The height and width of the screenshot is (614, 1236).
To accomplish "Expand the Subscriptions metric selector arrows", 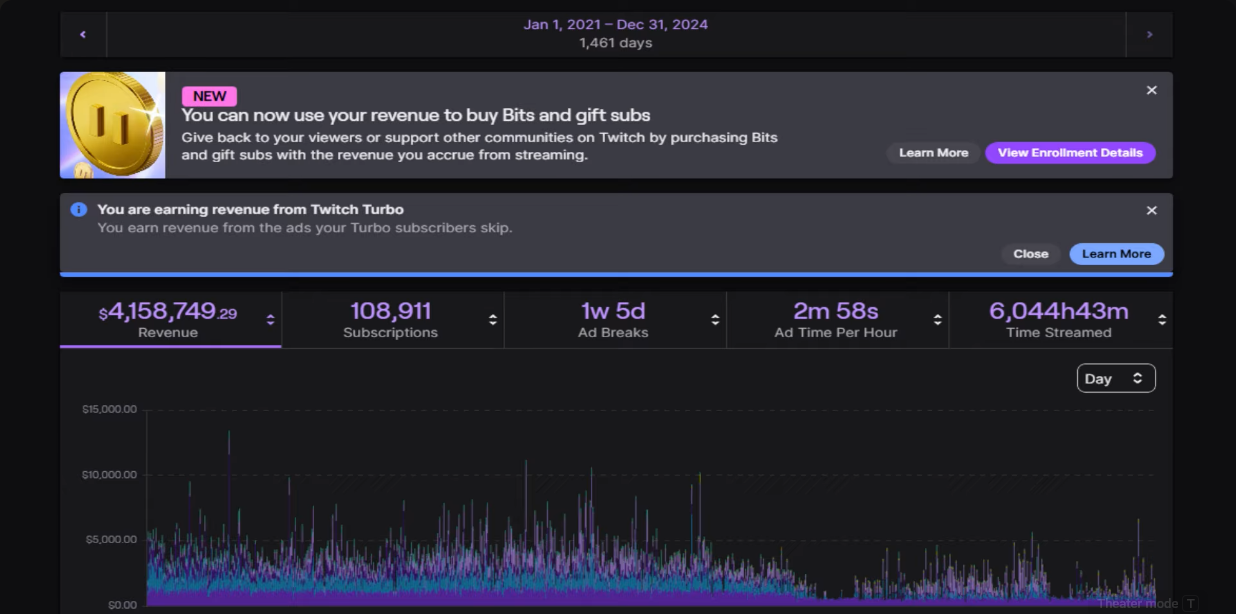I will [x=493, y=320].
